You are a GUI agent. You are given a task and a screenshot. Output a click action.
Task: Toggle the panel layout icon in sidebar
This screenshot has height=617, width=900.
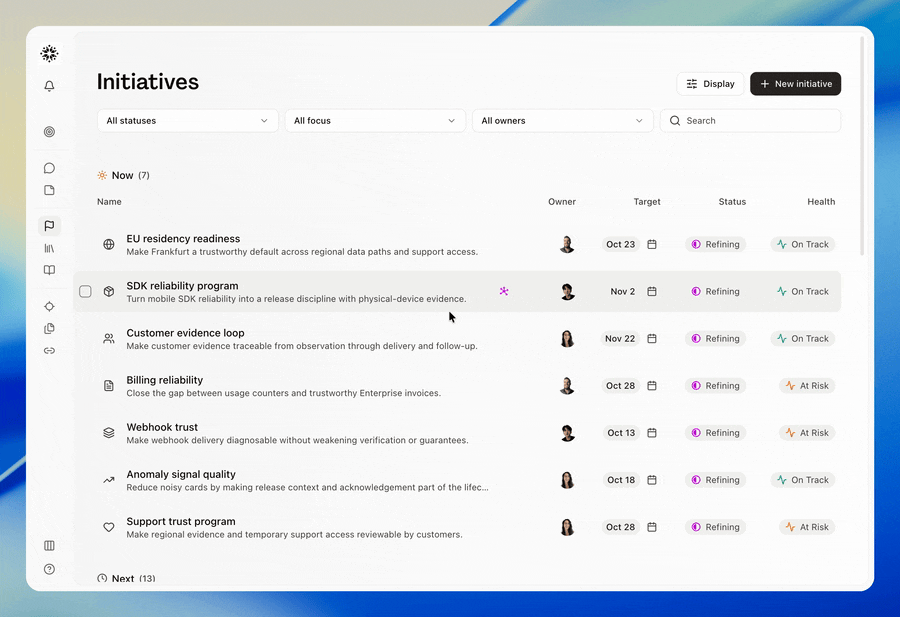click(49, 545)
